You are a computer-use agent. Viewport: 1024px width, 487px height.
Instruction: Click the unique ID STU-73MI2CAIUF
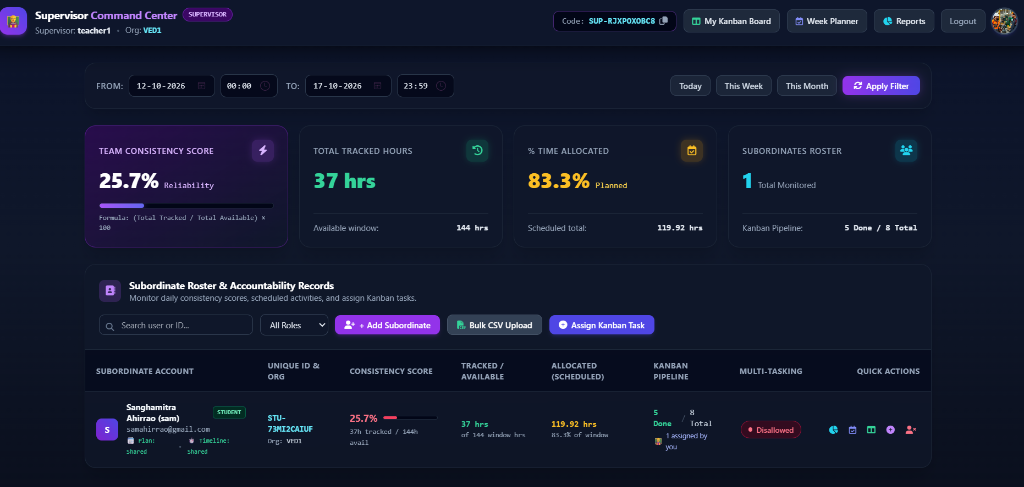click(290, 423)
